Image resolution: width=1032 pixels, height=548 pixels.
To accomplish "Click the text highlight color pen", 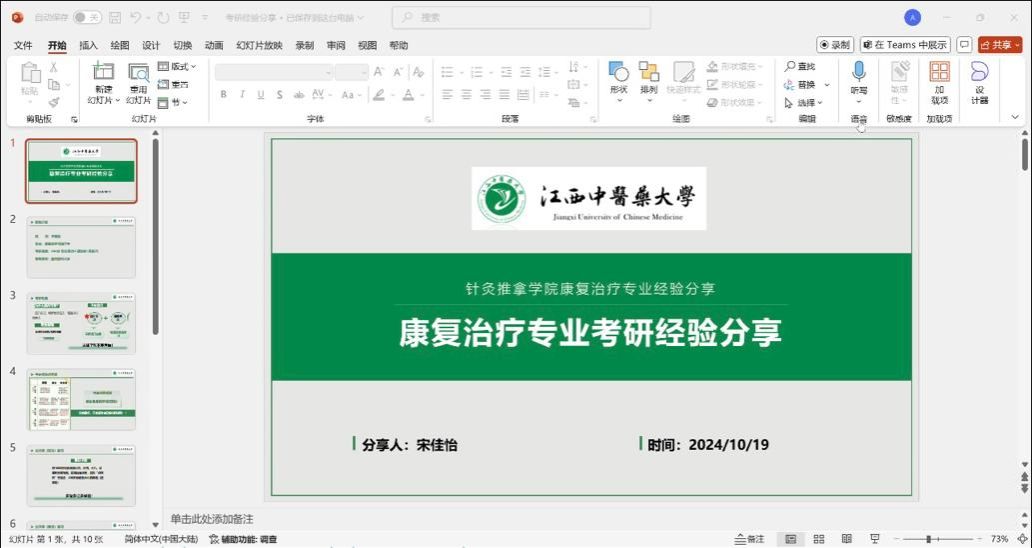I will [x=378, y=95].
